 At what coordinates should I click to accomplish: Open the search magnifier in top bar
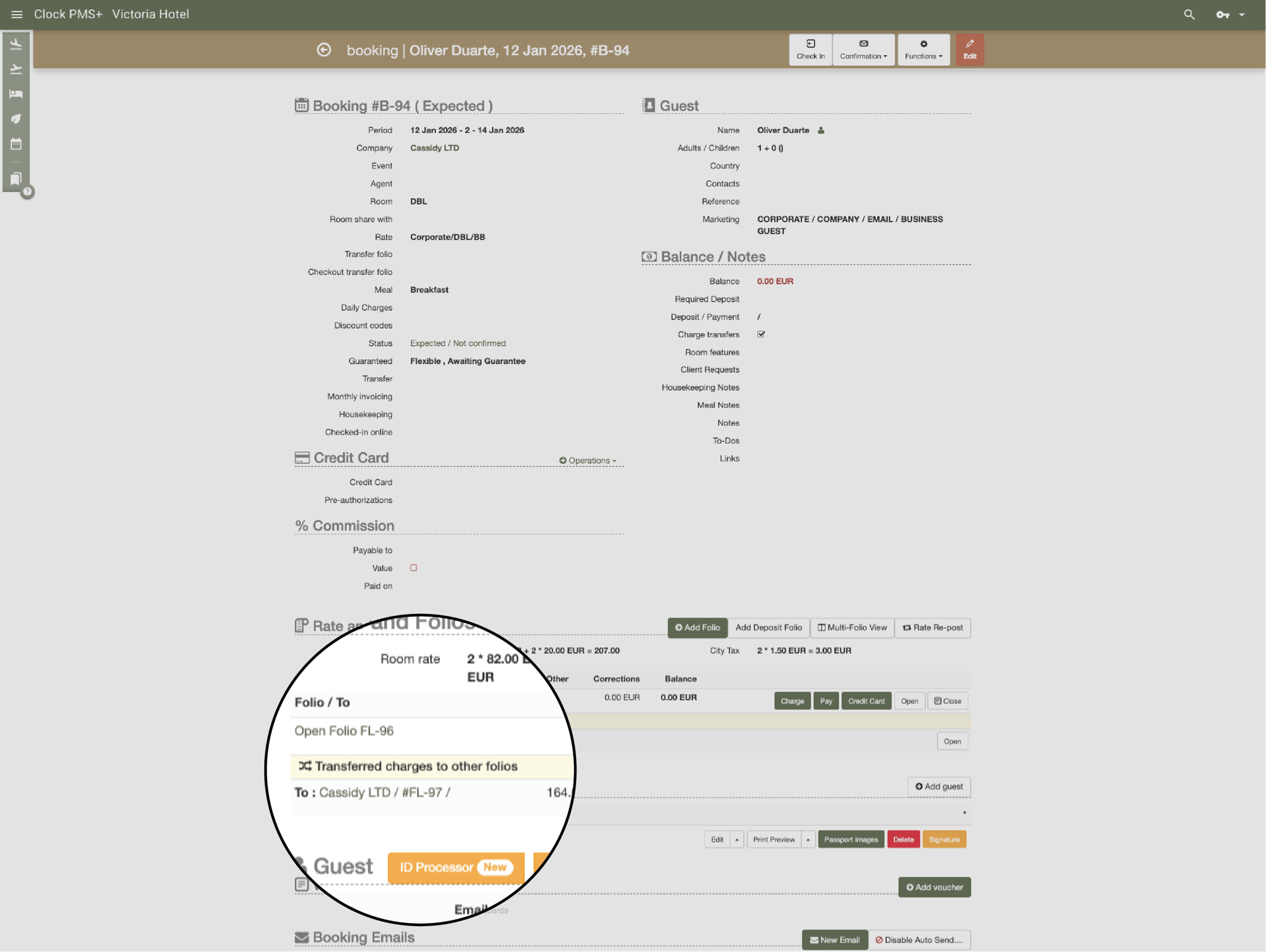(1189, 15)
